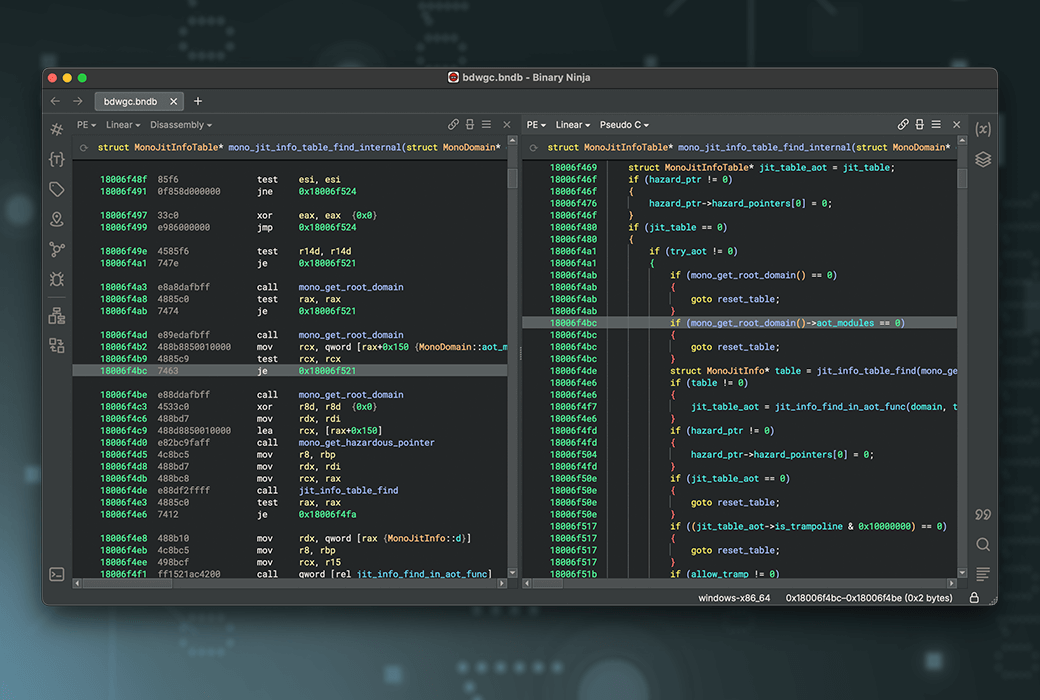Open the Debugger bug icon in sidebar
The height and width of the screenshot is (700, 1040).
57,279
